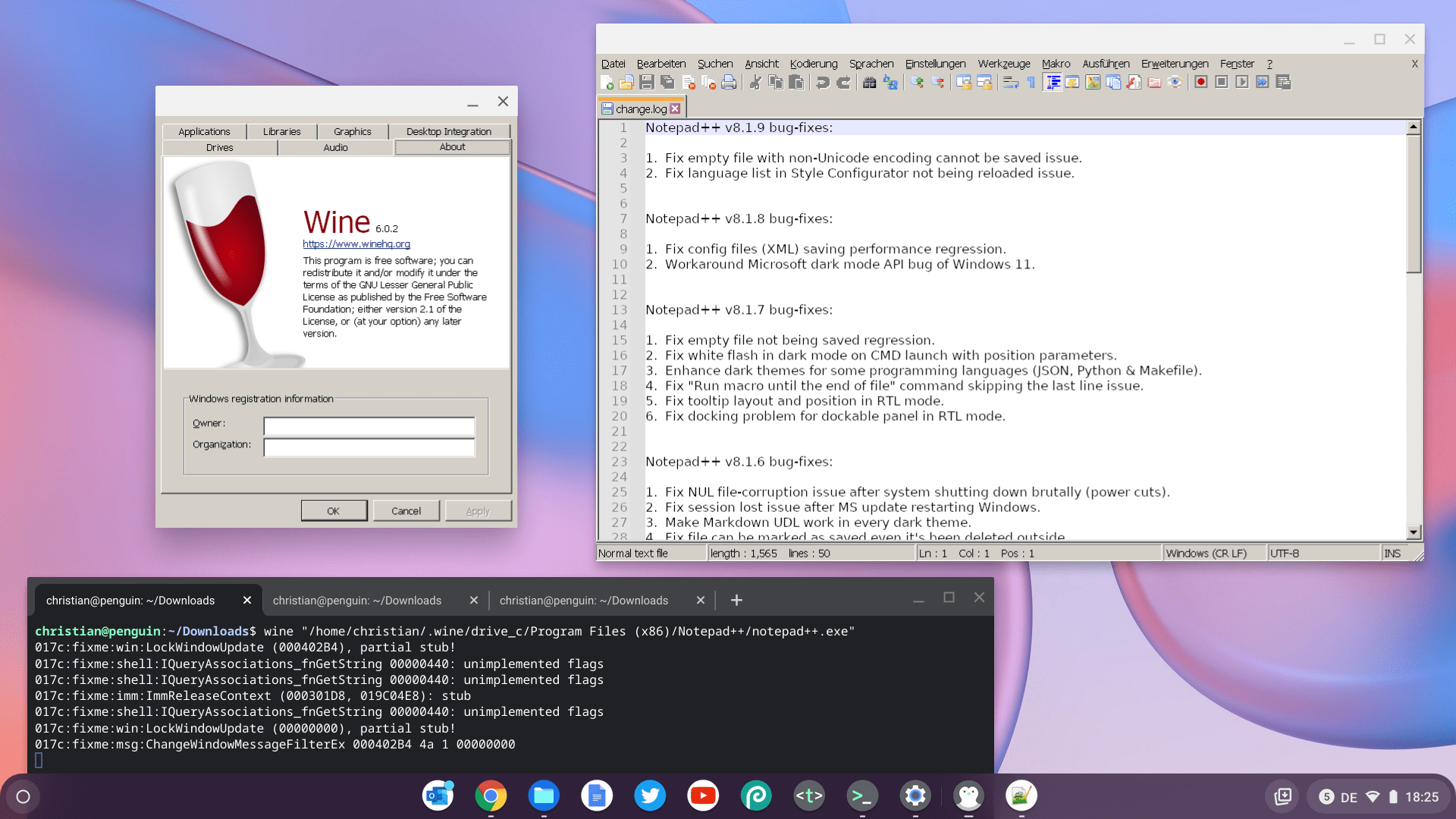Run the macro multiple times icon
1456x819 pixels.
coord(1263,82)
